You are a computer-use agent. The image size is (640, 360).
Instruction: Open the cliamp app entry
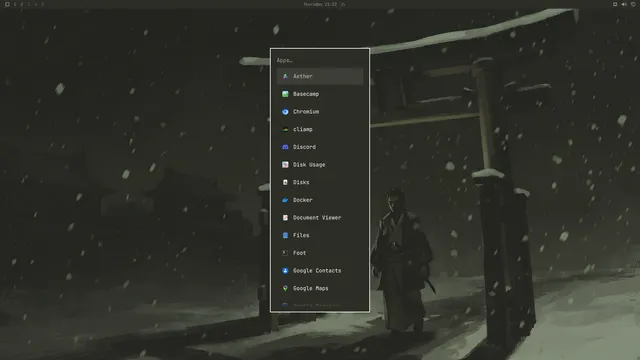(320, 129)
